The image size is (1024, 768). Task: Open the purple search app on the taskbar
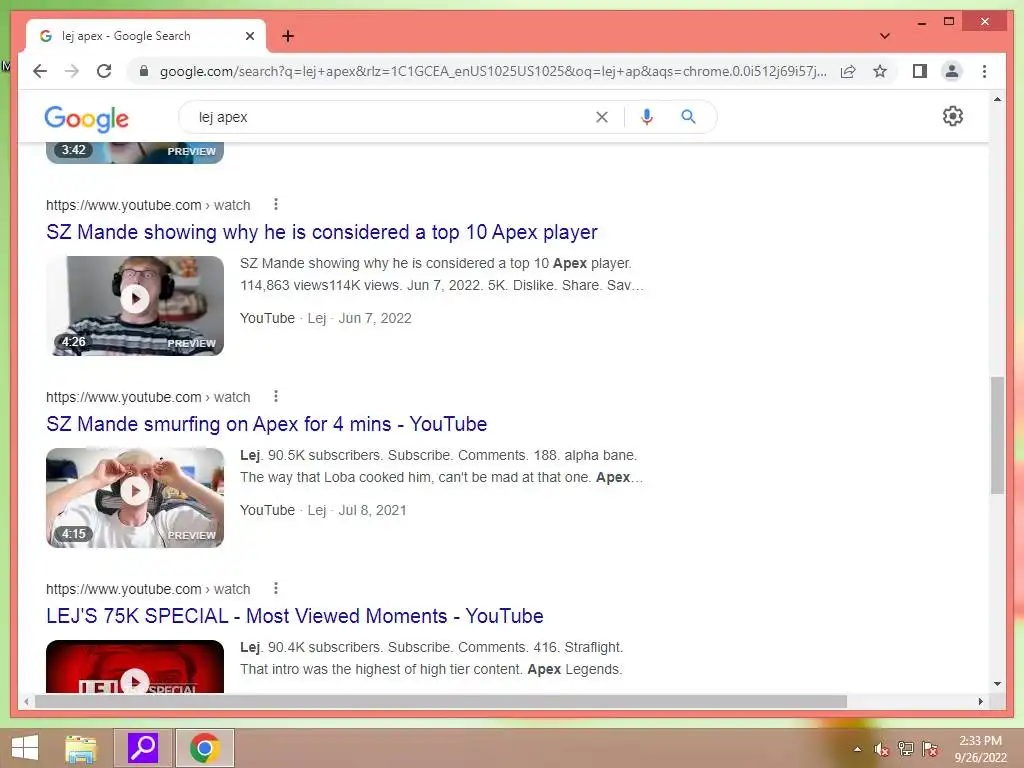143,748
